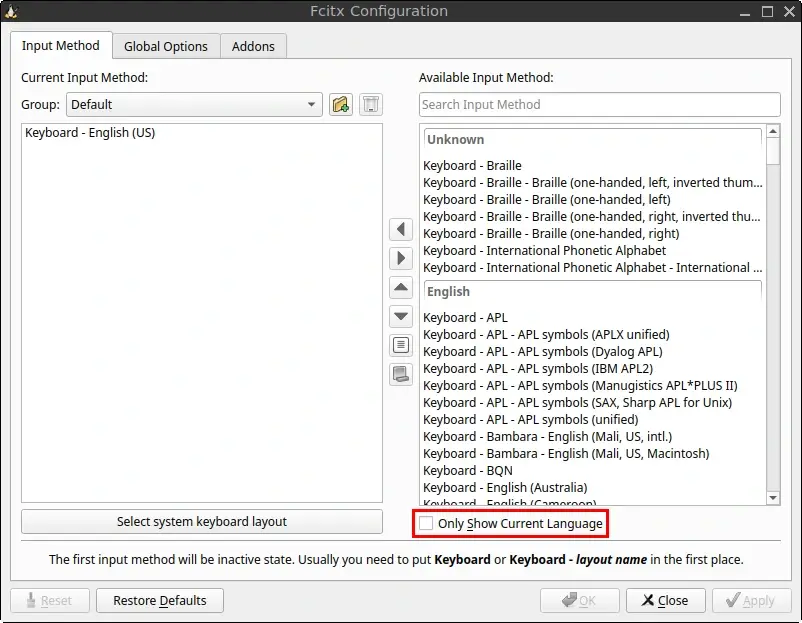This screenshot has height=623, width=802.
Task: Enable Only Show Current Language checkbox
Action: click(426, 523)
